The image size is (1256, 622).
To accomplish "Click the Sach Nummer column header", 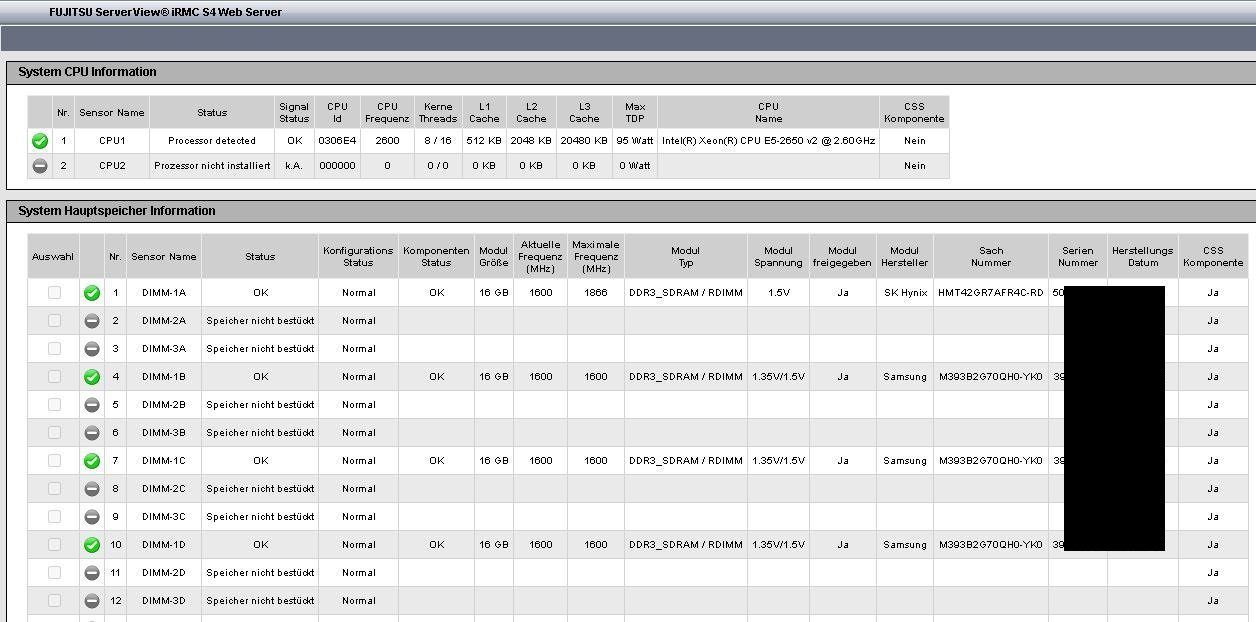I will coord(991,257).
